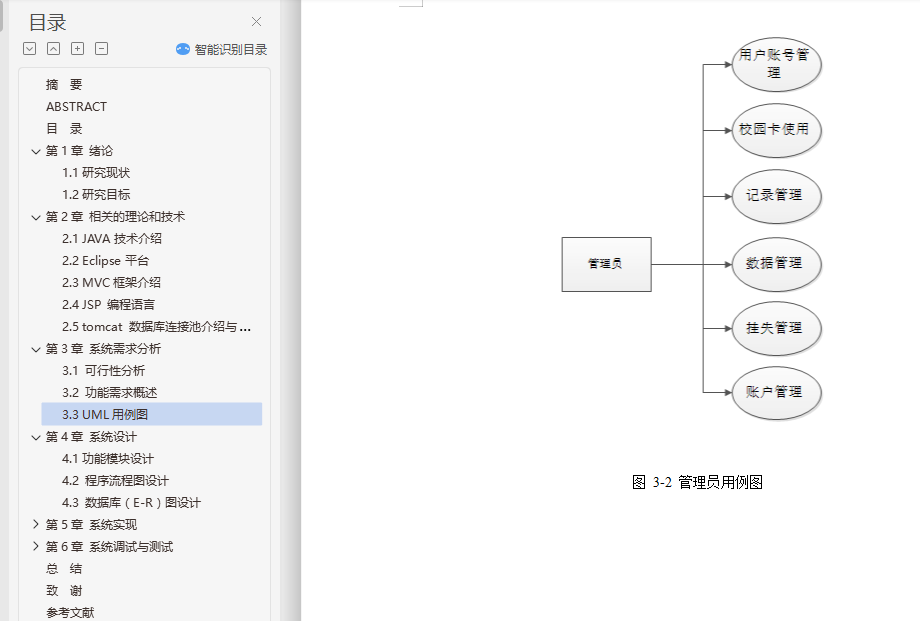The image size is (920, 621).
Task: Collapse the 第2章 相关的理论和技术 chapter
Action: 36,217
